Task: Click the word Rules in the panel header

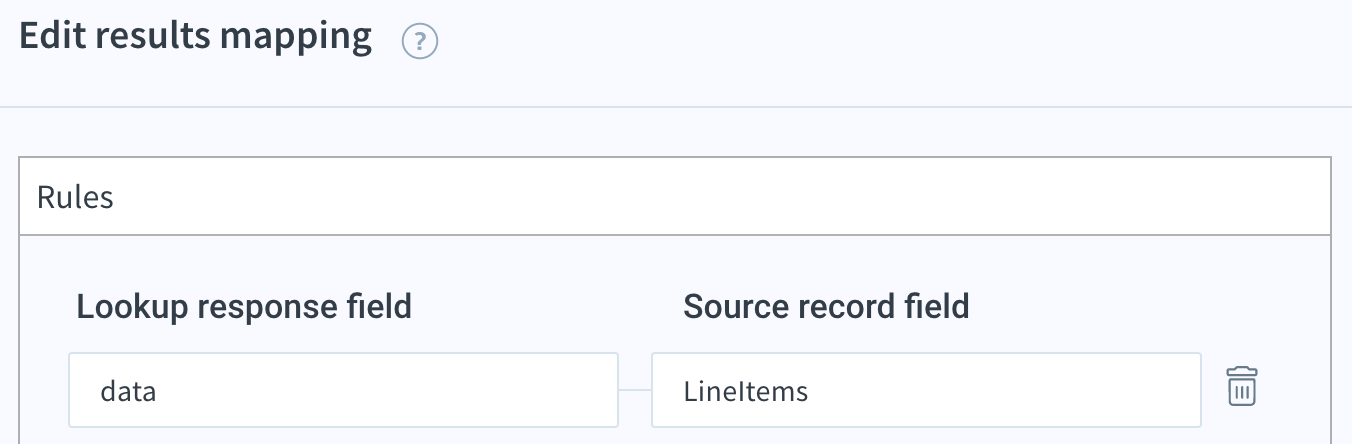Action: [x=75, y=197]
